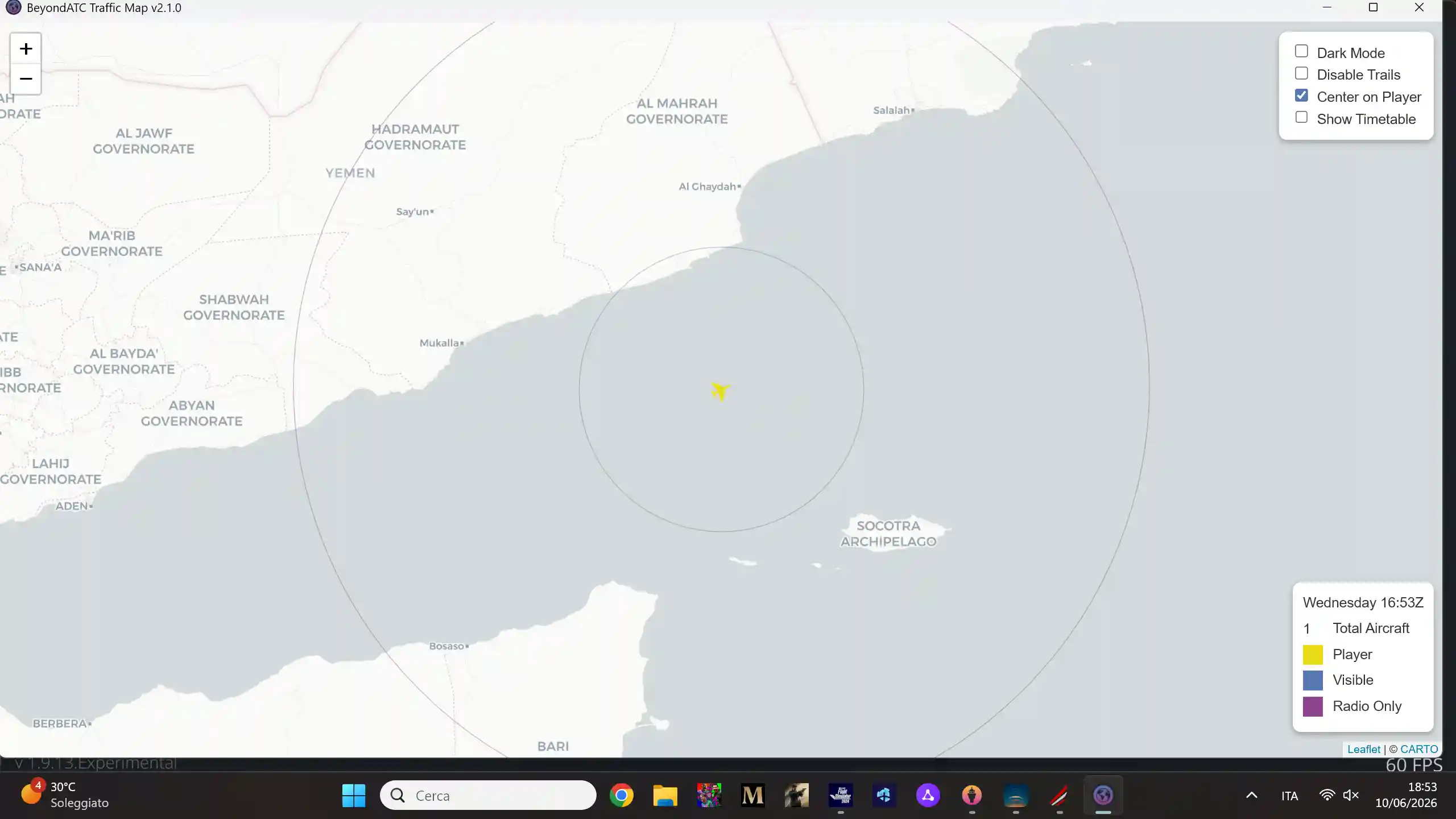Maximize the BeyondATC Traffic Map window
Viewport: 1456px width, 819px height.
click(x=1373, y=7)
